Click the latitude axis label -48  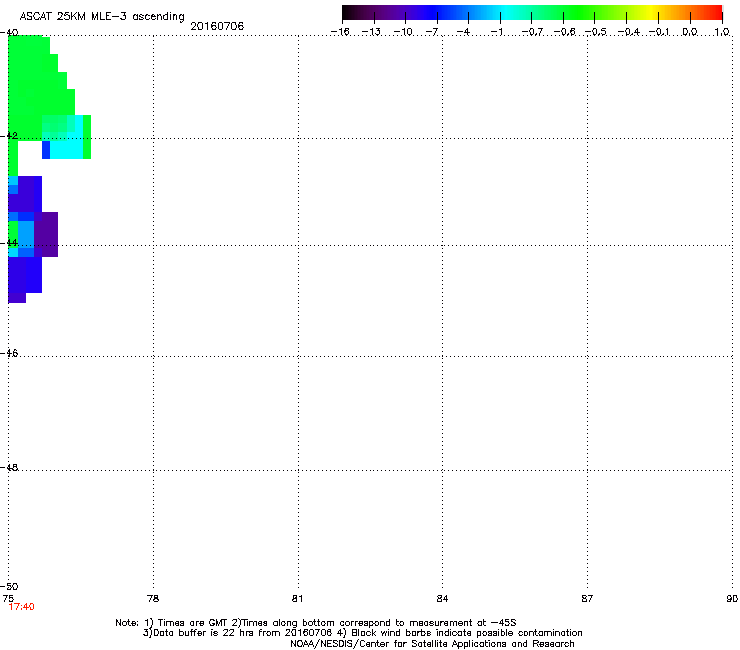tap(9, 467)
